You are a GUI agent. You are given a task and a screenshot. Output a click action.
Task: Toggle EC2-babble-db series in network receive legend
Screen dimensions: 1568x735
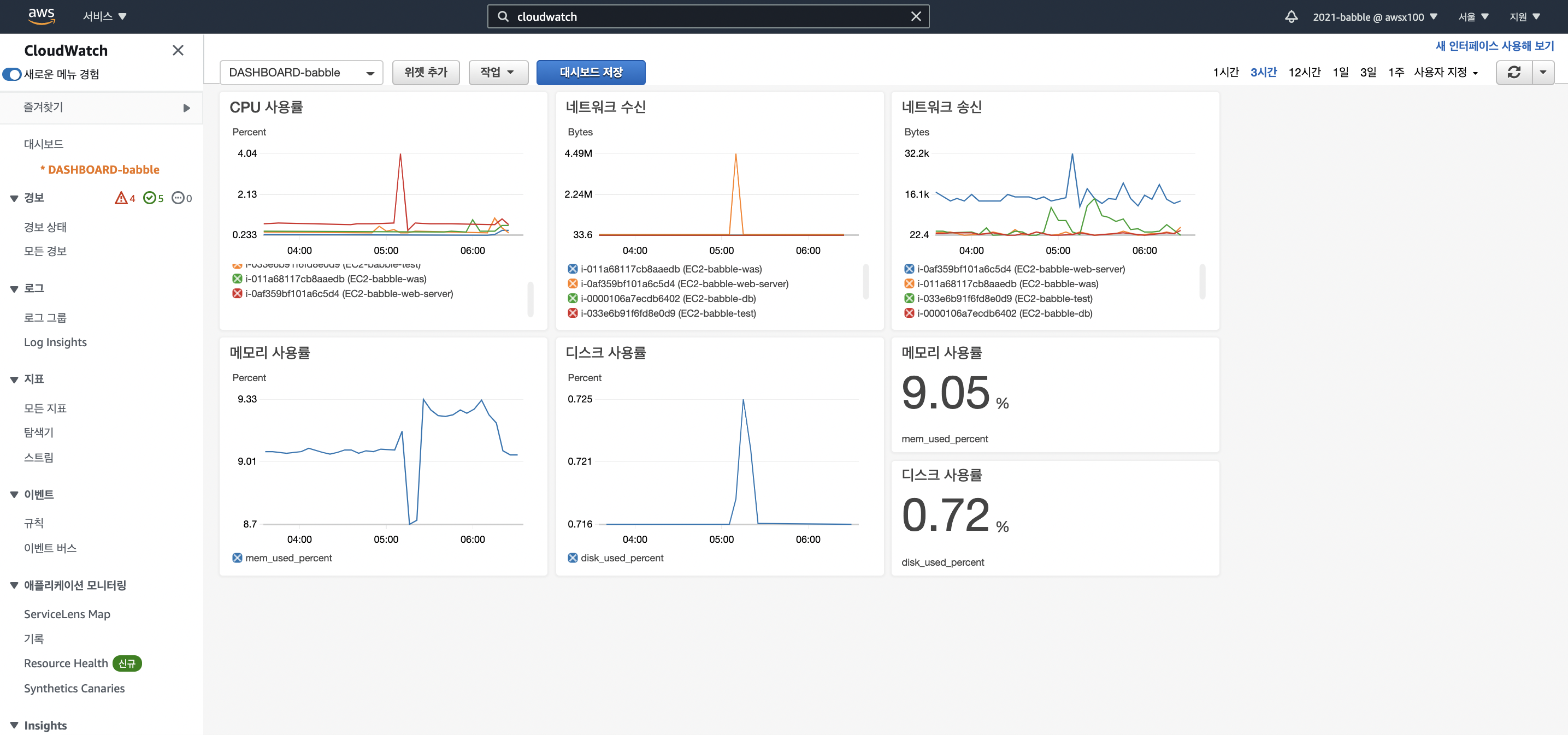tap(572, 299)
